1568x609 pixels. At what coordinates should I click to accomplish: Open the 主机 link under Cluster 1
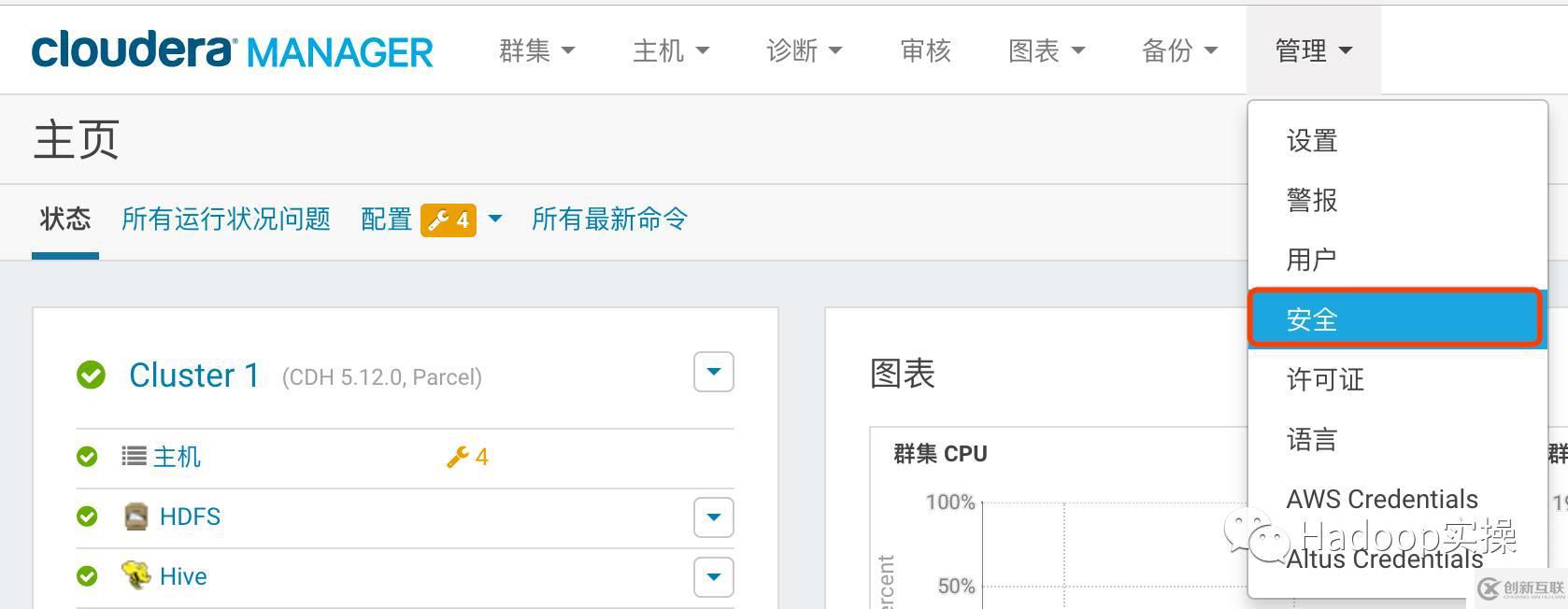[178, 457]
